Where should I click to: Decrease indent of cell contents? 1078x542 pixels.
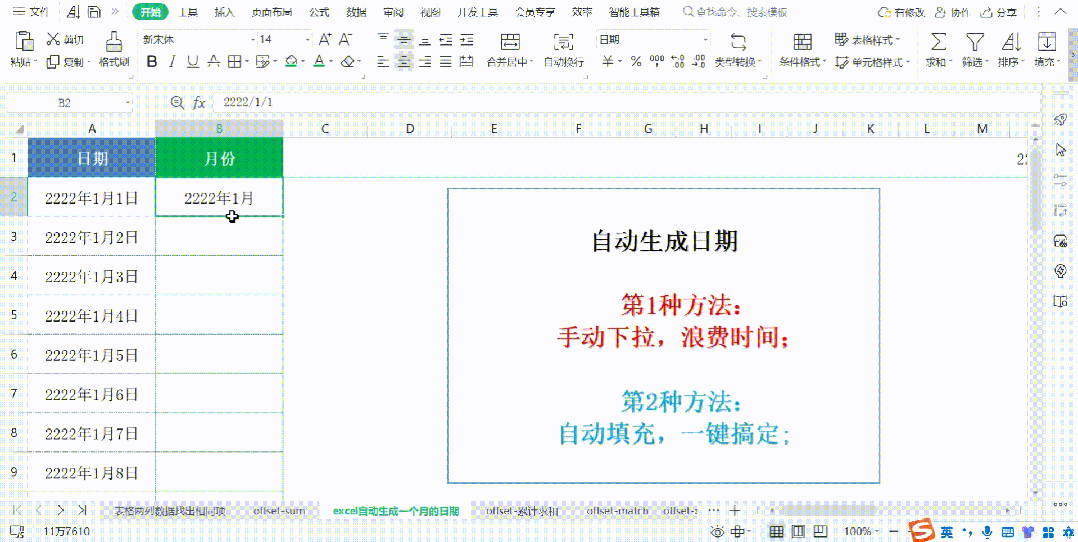point(446,39)
